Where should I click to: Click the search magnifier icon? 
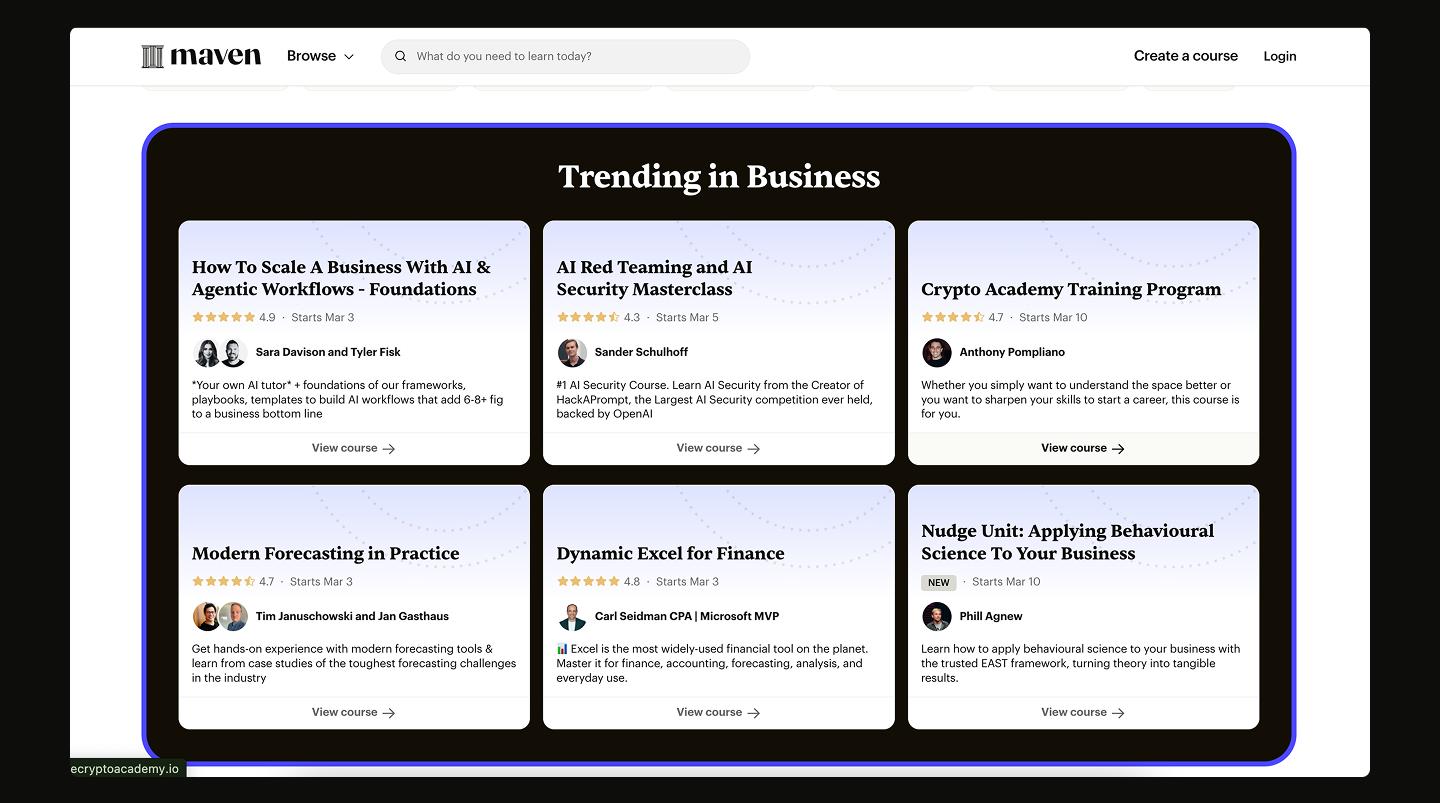click(400, 56)
